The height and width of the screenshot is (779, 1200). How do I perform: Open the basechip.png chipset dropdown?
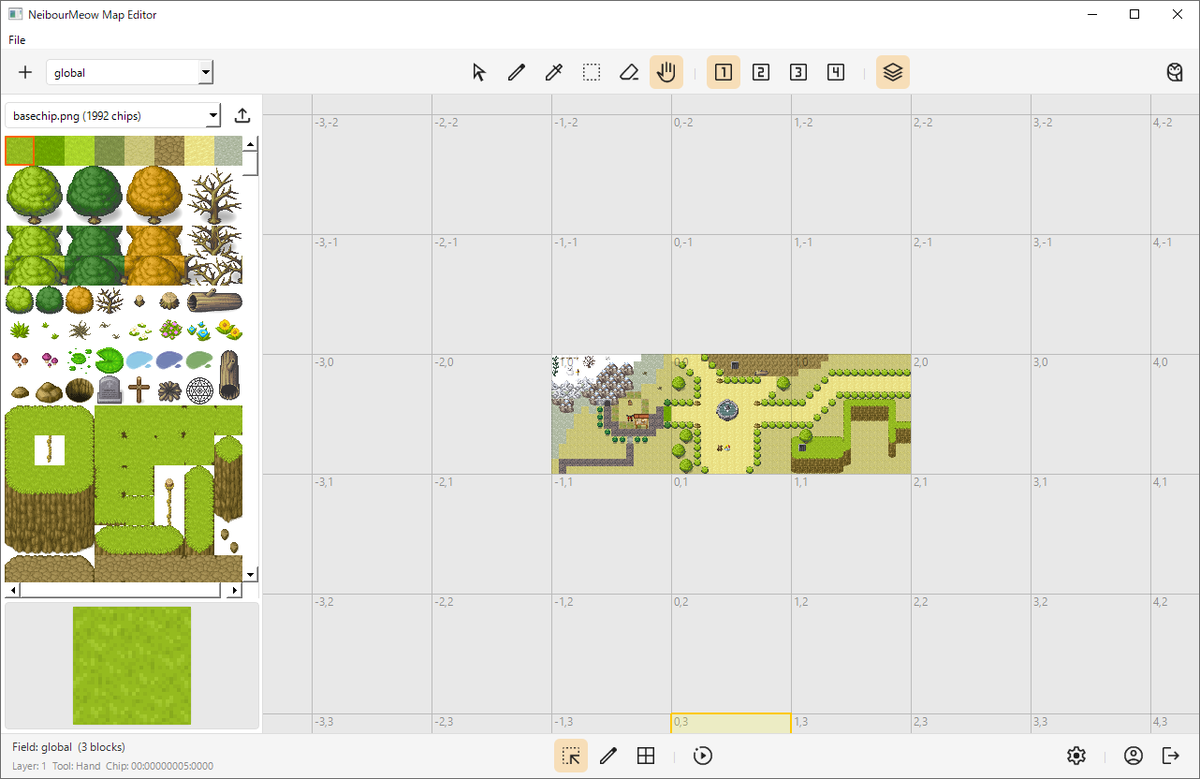point(113,116)
